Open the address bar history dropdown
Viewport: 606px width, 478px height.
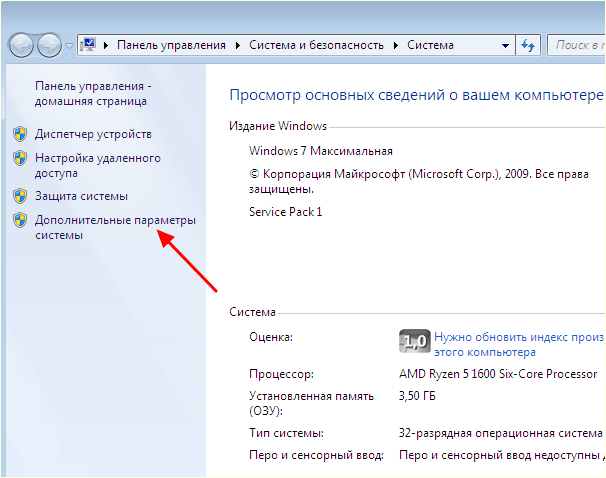[x=505, y=46]
